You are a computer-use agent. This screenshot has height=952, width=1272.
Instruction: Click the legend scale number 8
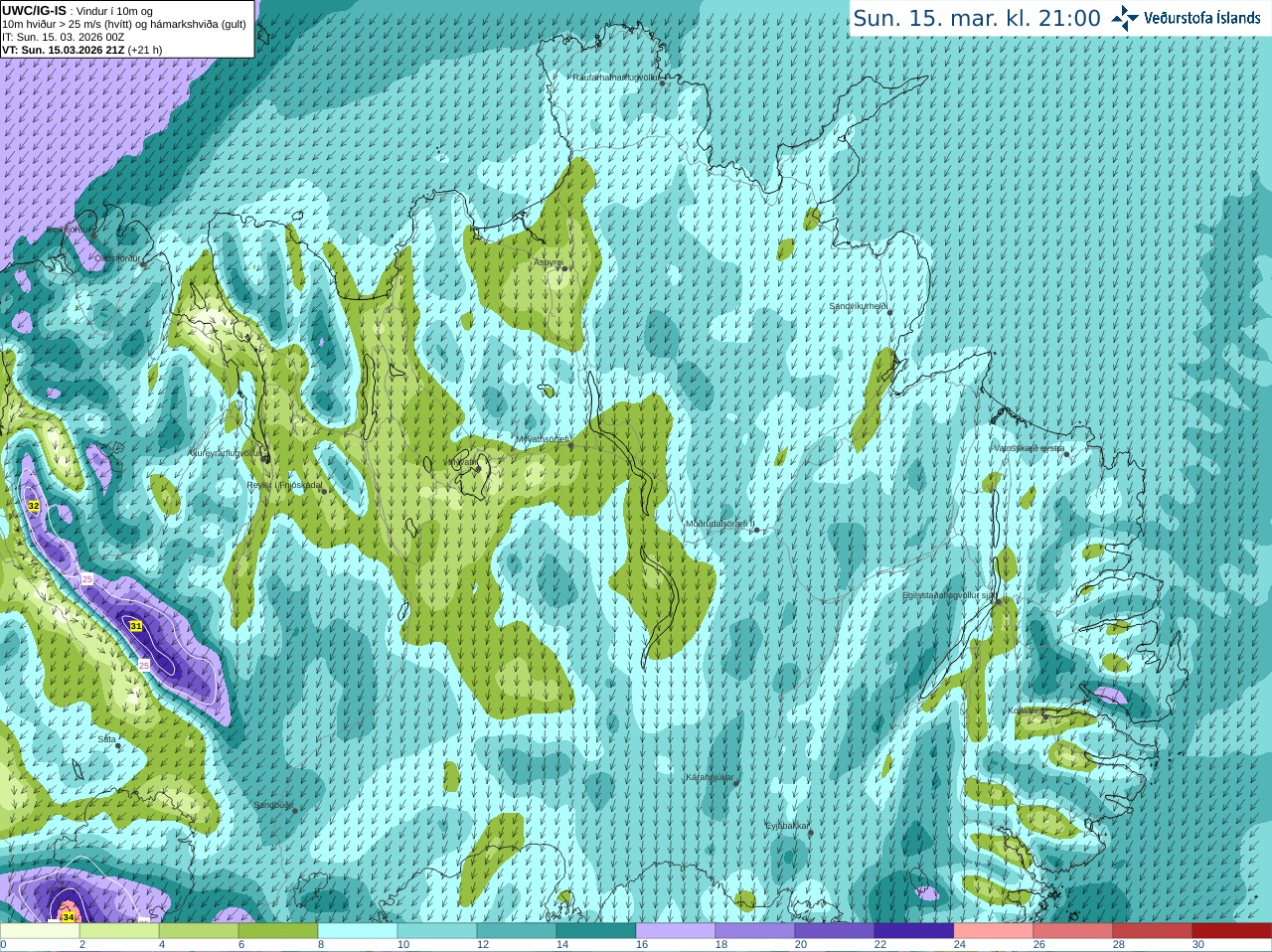tap(321, 945)
